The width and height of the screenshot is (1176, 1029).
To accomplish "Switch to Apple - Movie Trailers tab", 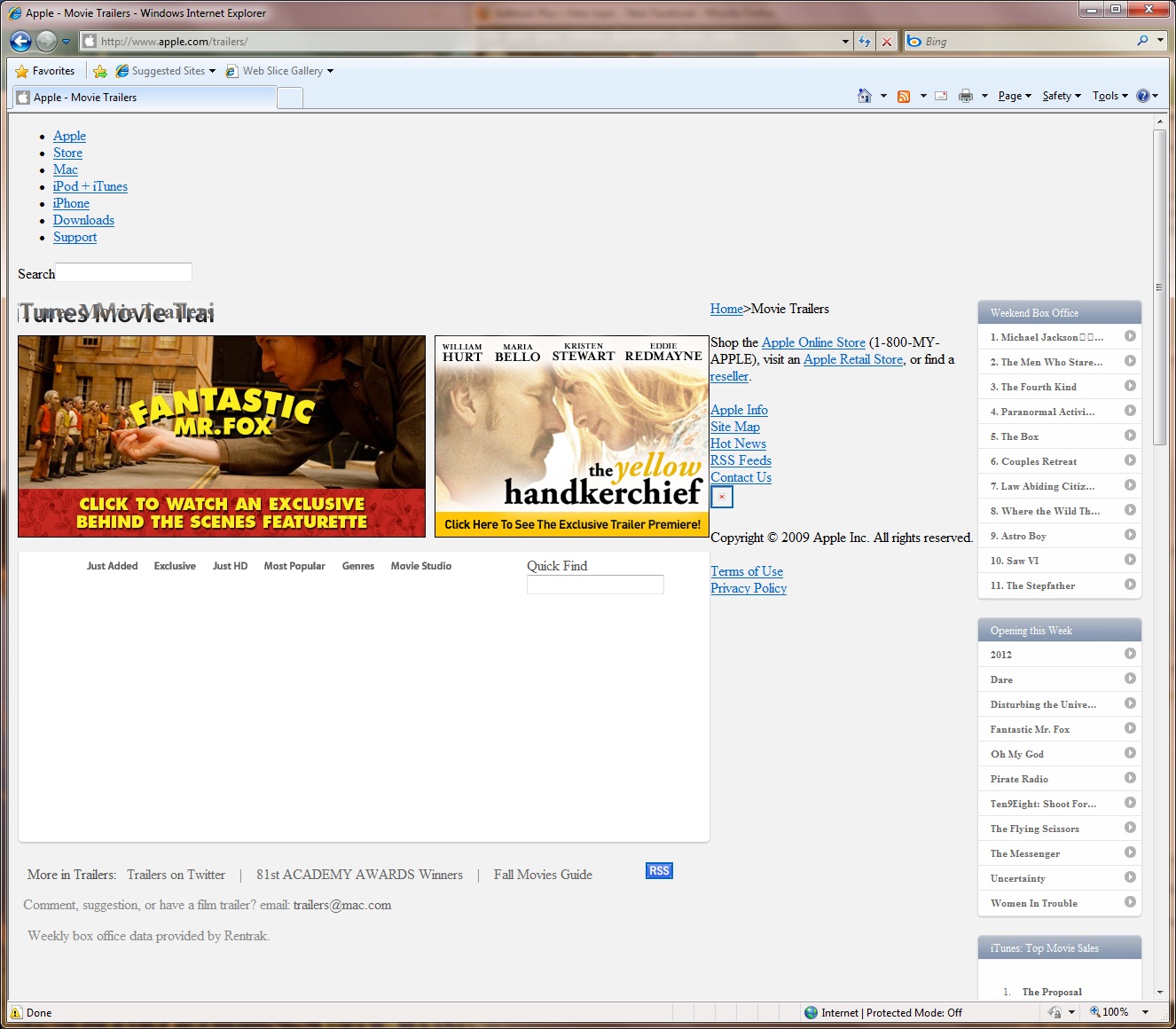I will [x=144, y=98].
